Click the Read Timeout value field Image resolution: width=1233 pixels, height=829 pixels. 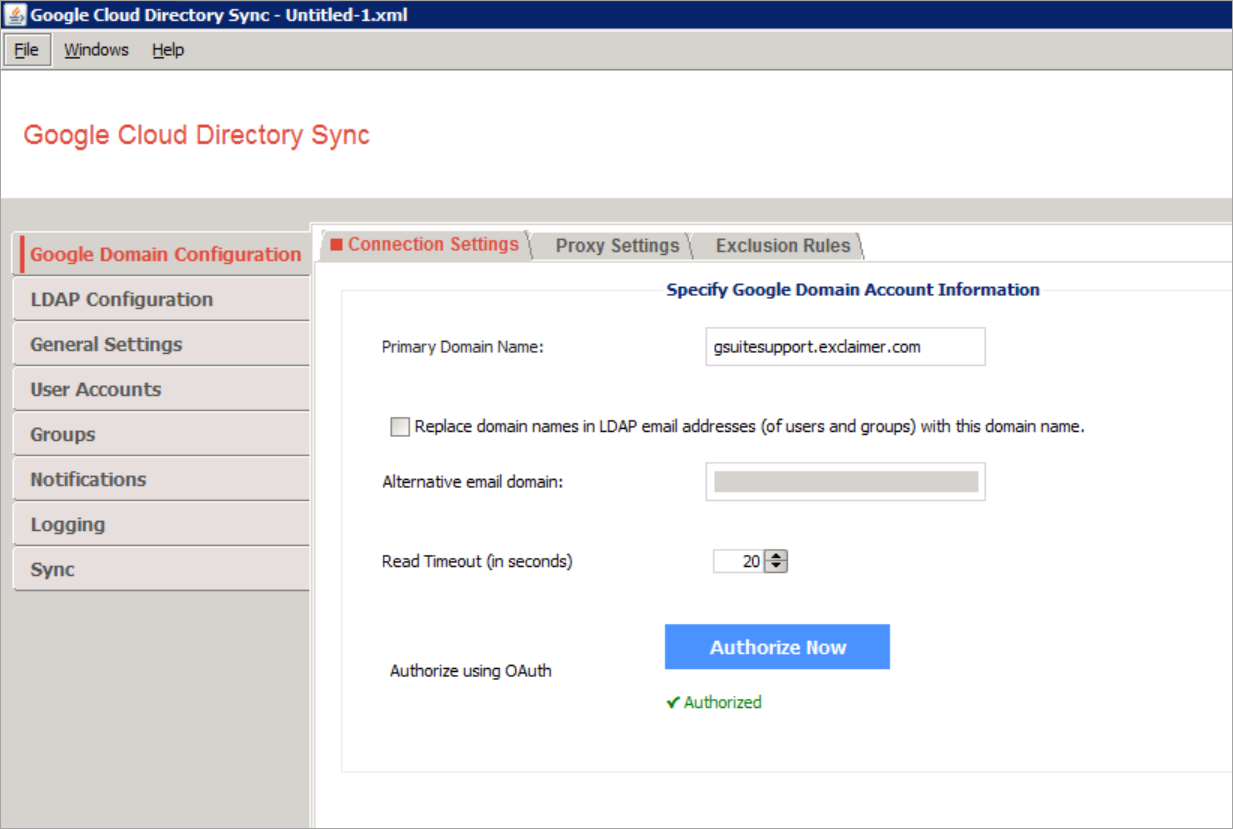pyautogui.click(x=738, y=562)
